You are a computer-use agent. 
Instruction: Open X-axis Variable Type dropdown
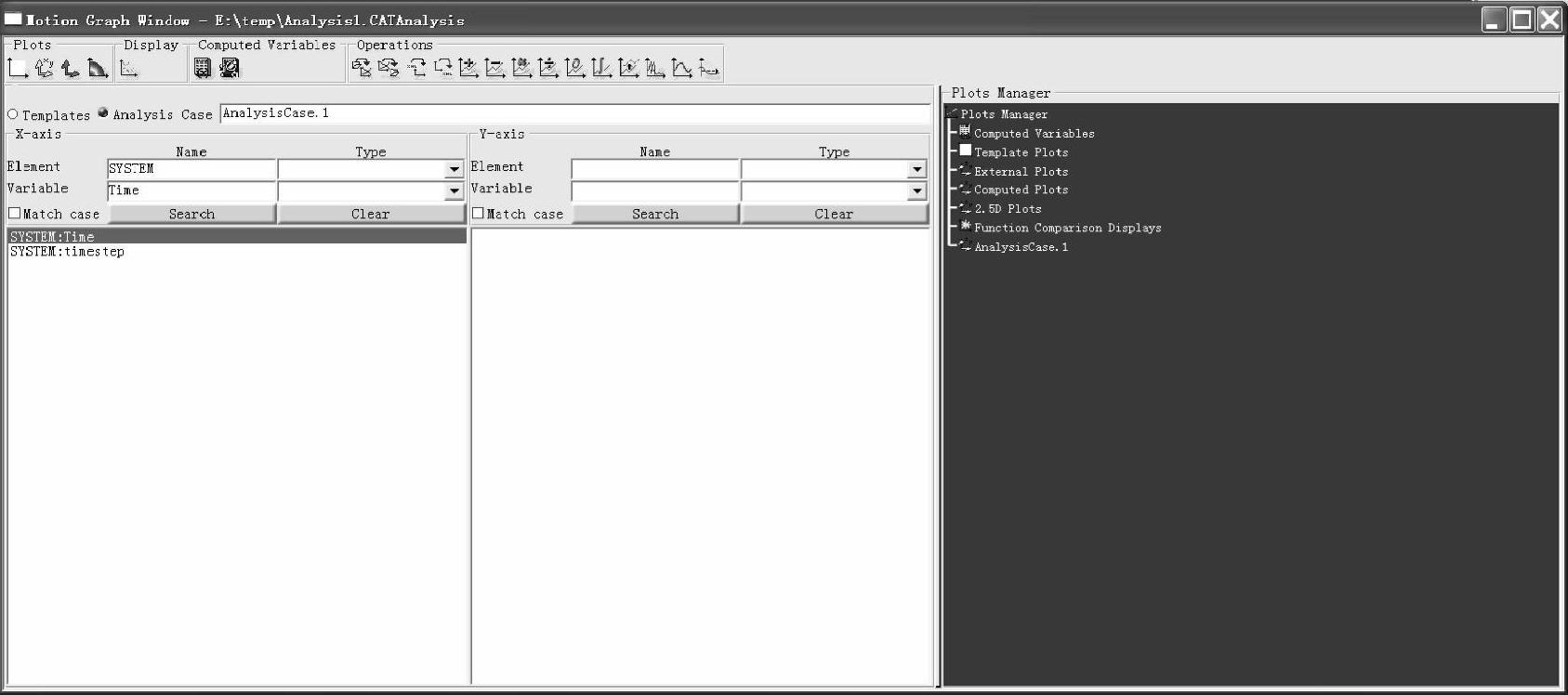(454, 190)
